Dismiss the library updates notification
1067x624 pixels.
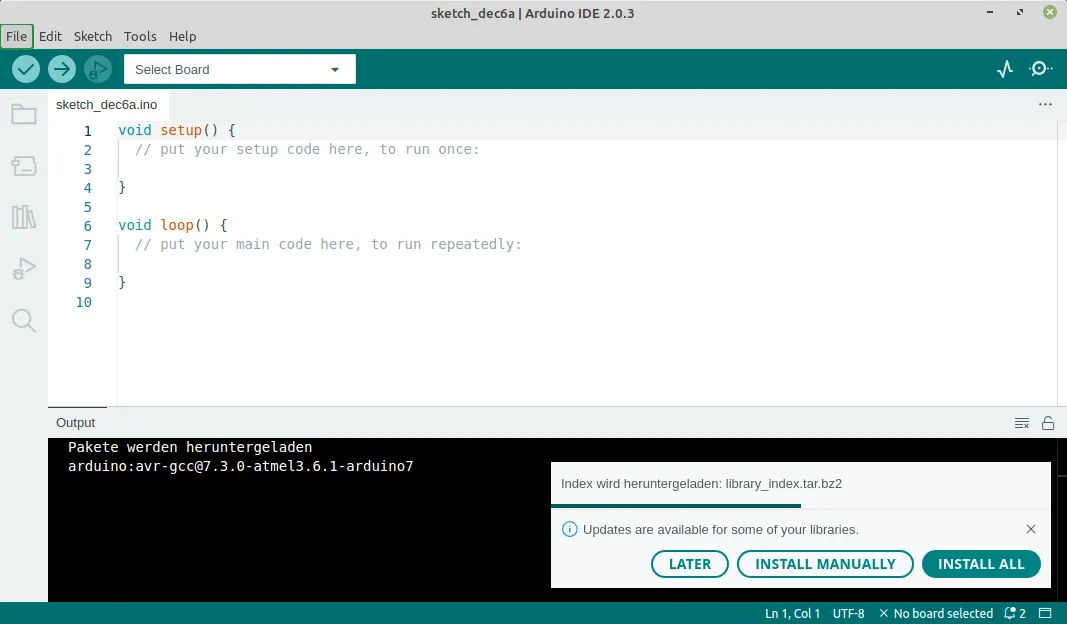(1031, 529)
